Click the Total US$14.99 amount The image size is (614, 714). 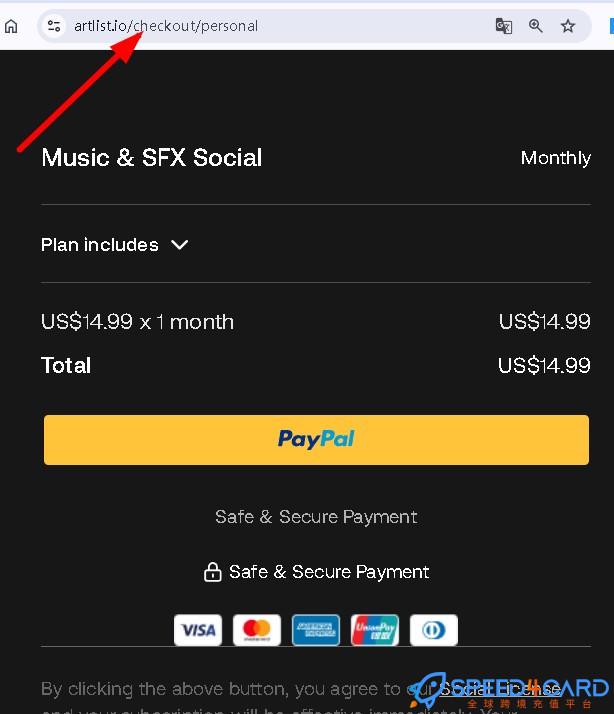tap(544, 365)
